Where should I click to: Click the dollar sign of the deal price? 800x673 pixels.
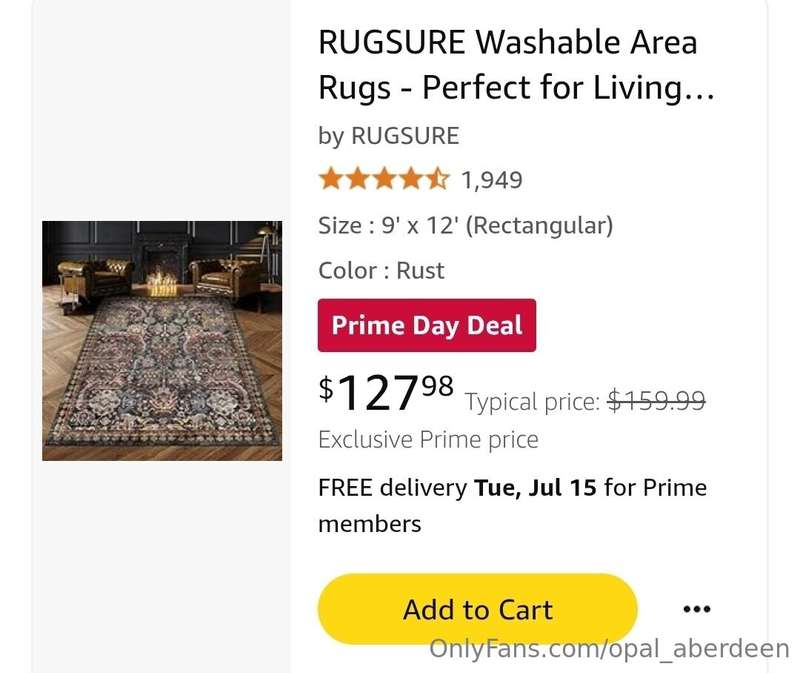326,388
